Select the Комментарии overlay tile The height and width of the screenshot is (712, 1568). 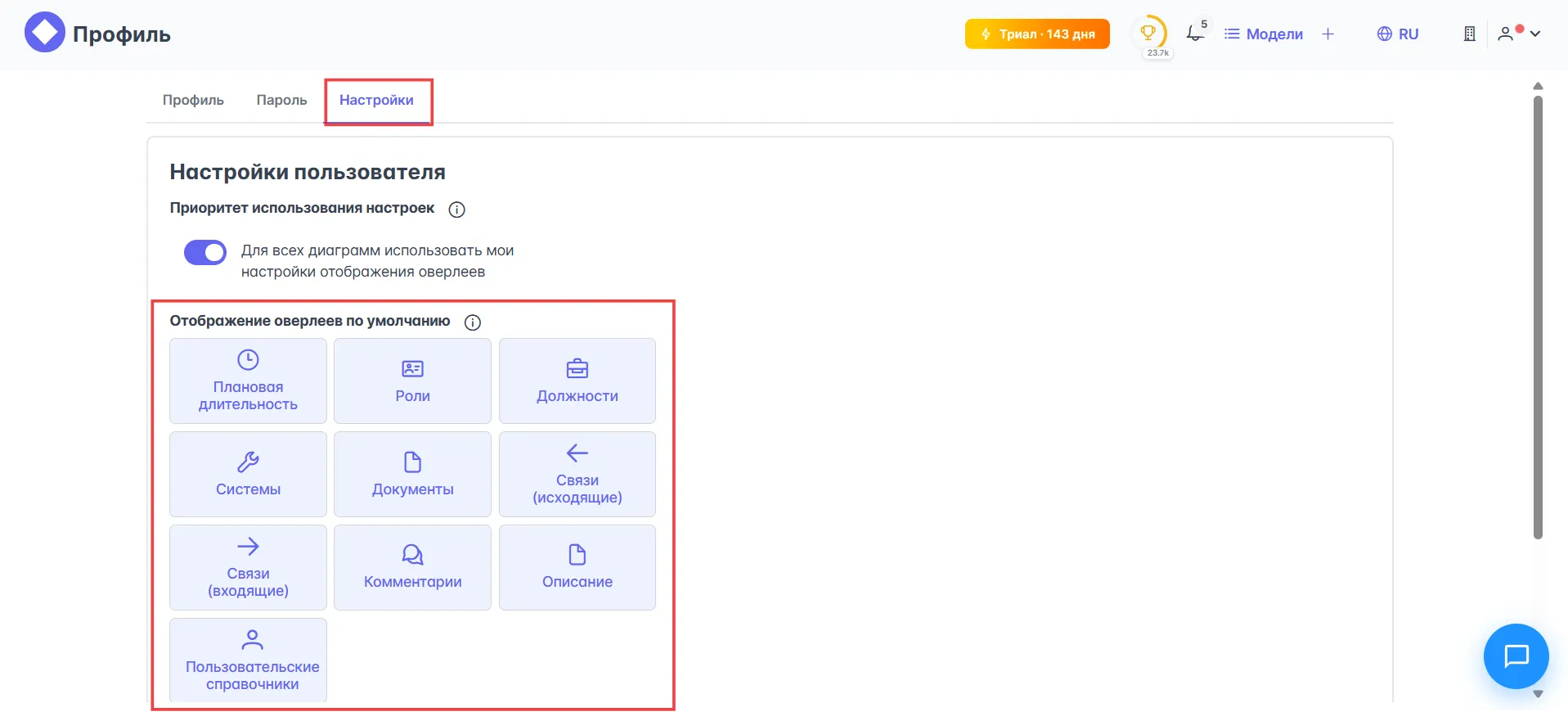click(412, 567)
